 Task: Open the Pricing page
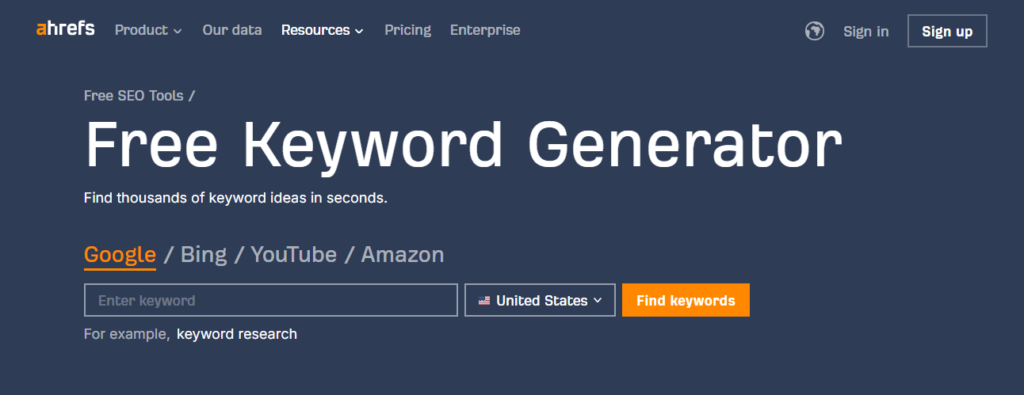point(408,30)
